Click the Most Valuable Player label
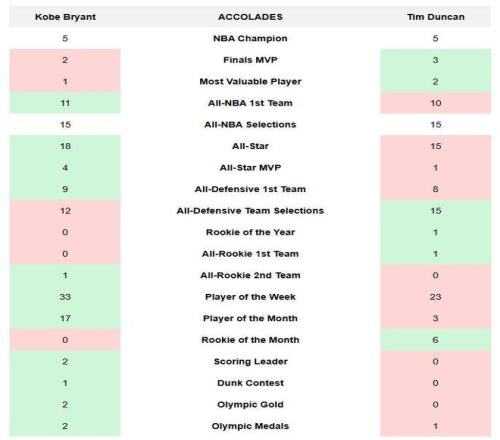This screenshot has height=440, width=500. pyautogui.click(x=250, y=82)
